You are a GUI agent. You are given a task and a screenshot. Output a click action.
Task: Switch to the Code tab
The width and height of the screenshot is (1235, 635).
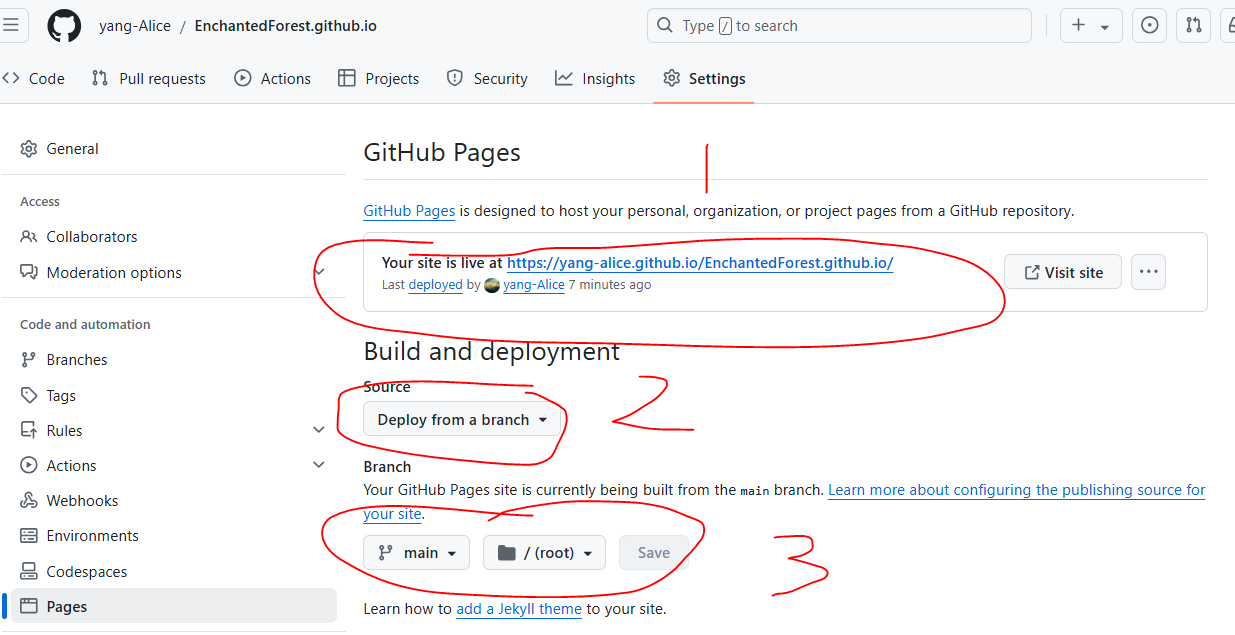pyautogui.click(x=33, y=79)
